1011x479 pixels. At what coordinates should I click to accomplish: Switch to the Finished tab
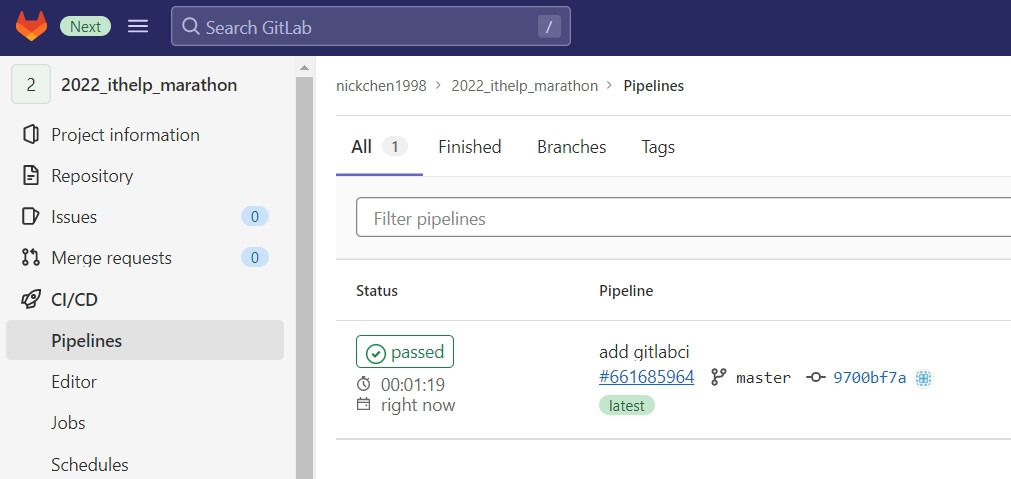[469, 147]
